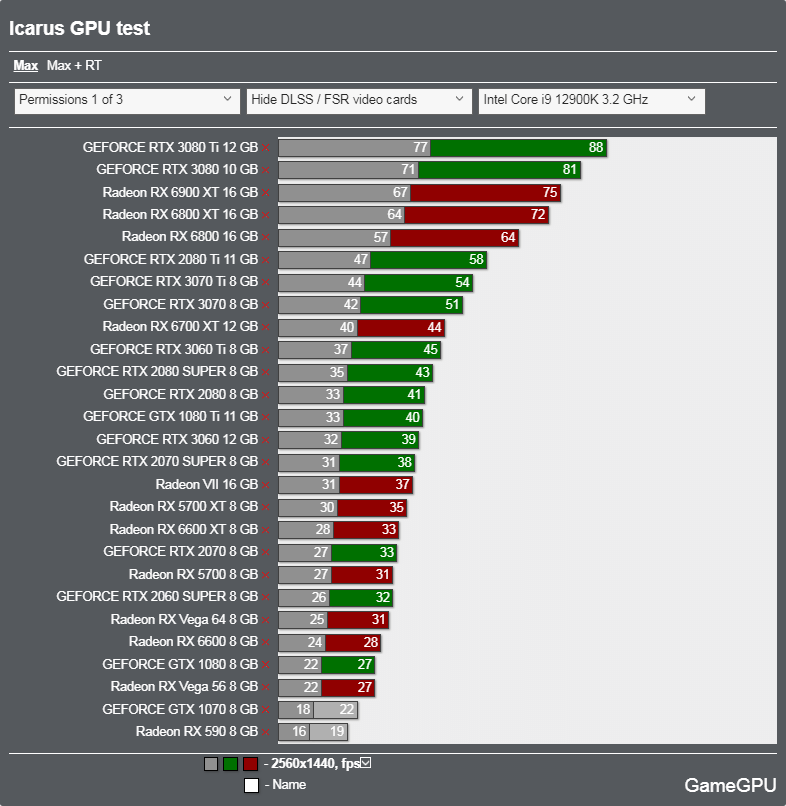Open the Permissions 1 of 3 dropdown

pyautogui.click(x=127, y=100)
